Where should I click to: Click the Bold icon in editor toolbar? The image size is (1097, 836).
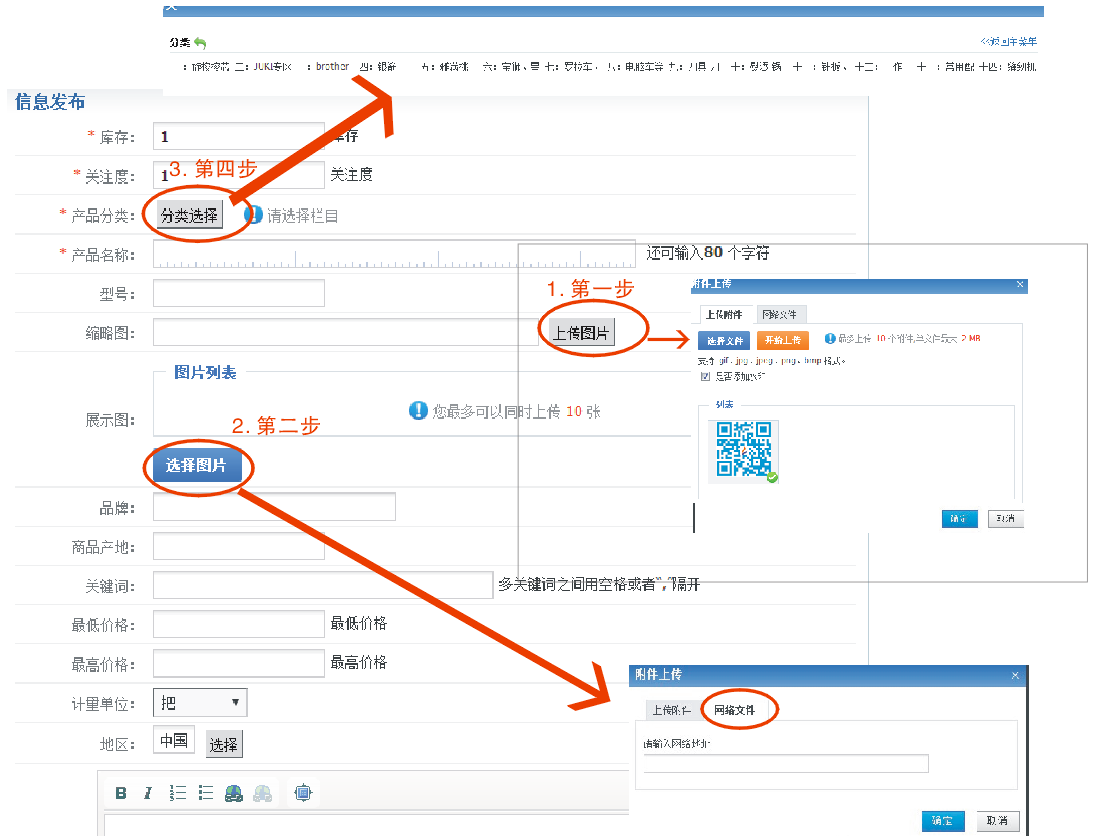click(x=121, y=793)
